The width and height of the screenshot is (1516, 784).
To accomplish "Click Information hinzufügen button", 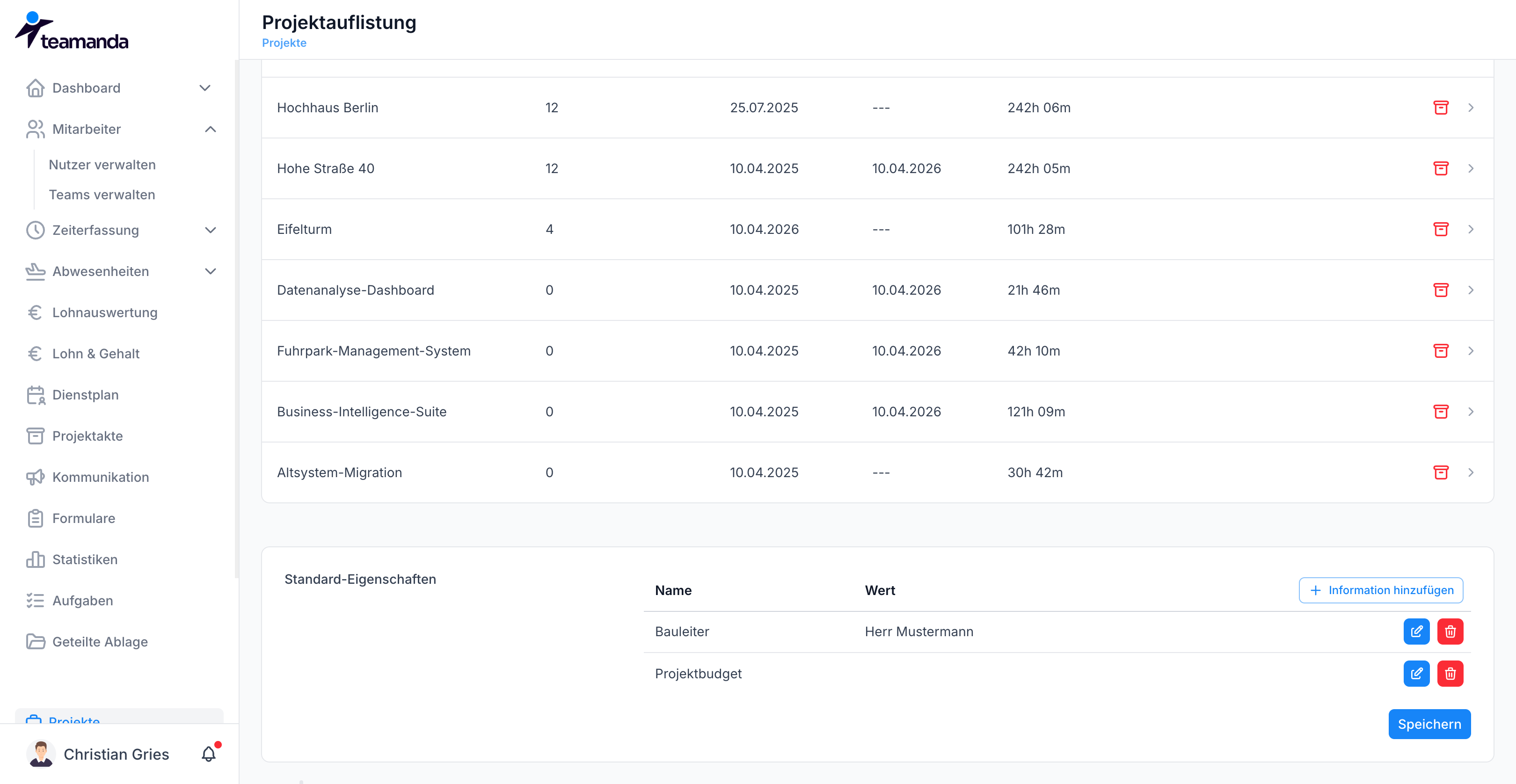I will point(1381,590).
